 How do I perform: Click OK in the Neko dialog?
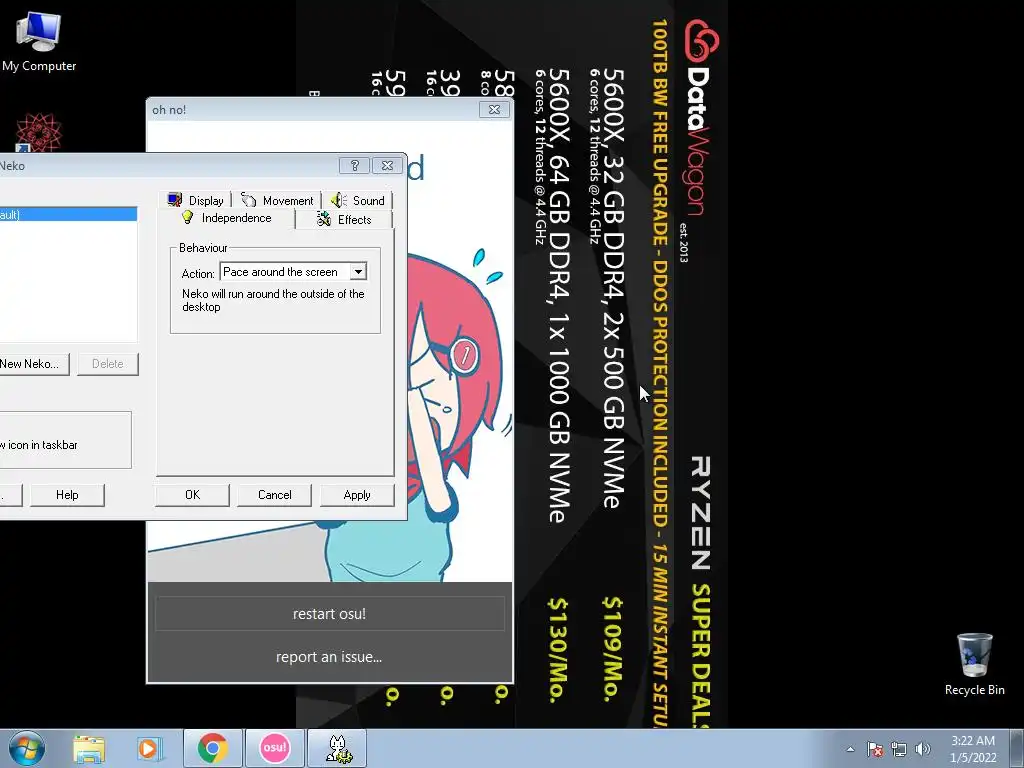click(x=192, y=495)
